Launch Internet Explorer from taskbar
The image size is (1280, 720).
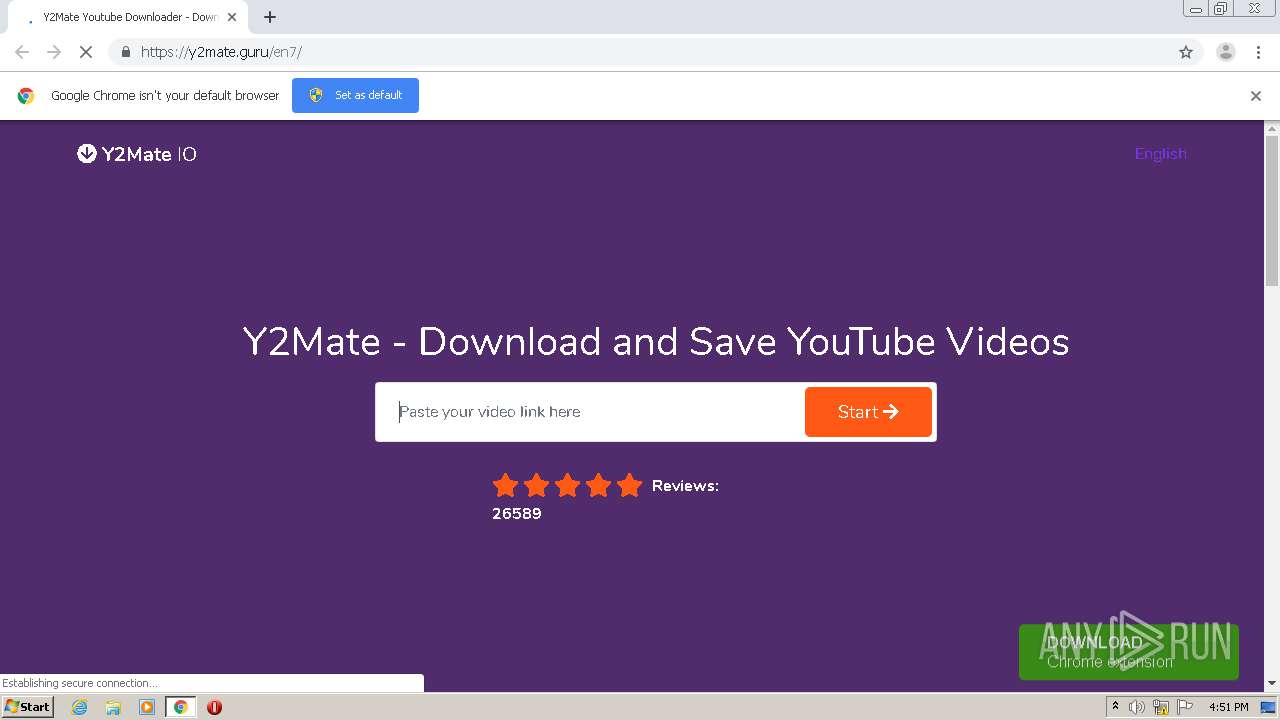pos(80,707)
